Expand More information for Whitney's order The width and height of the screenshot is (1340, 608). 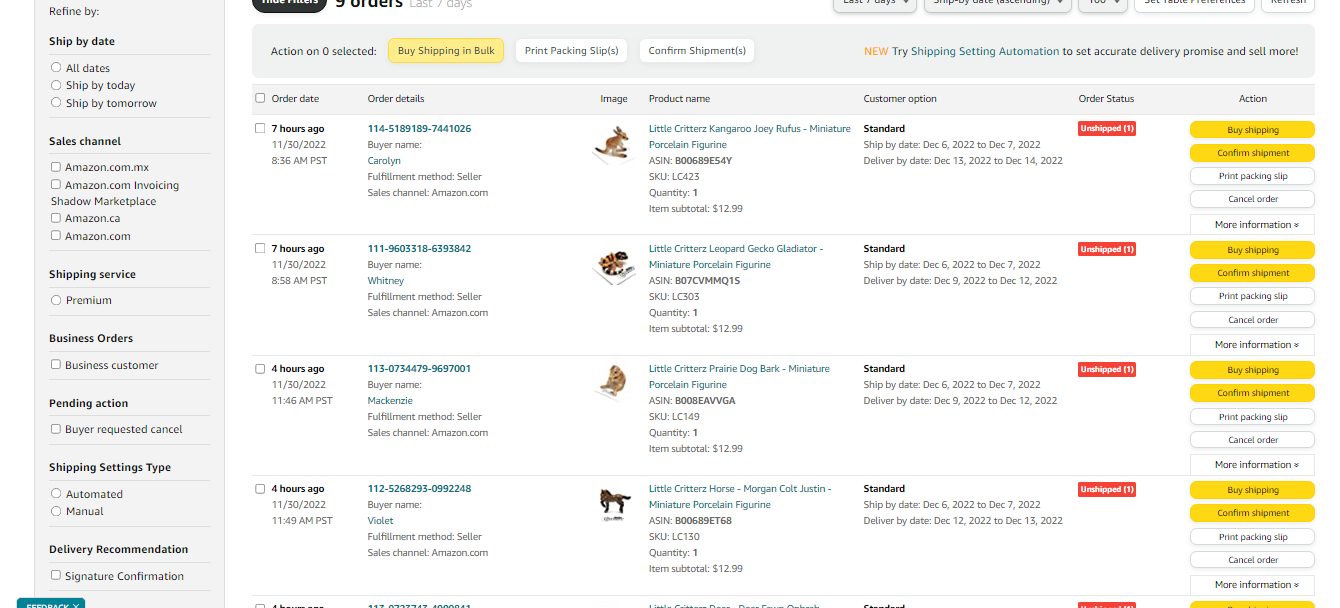click(1252, 345)
